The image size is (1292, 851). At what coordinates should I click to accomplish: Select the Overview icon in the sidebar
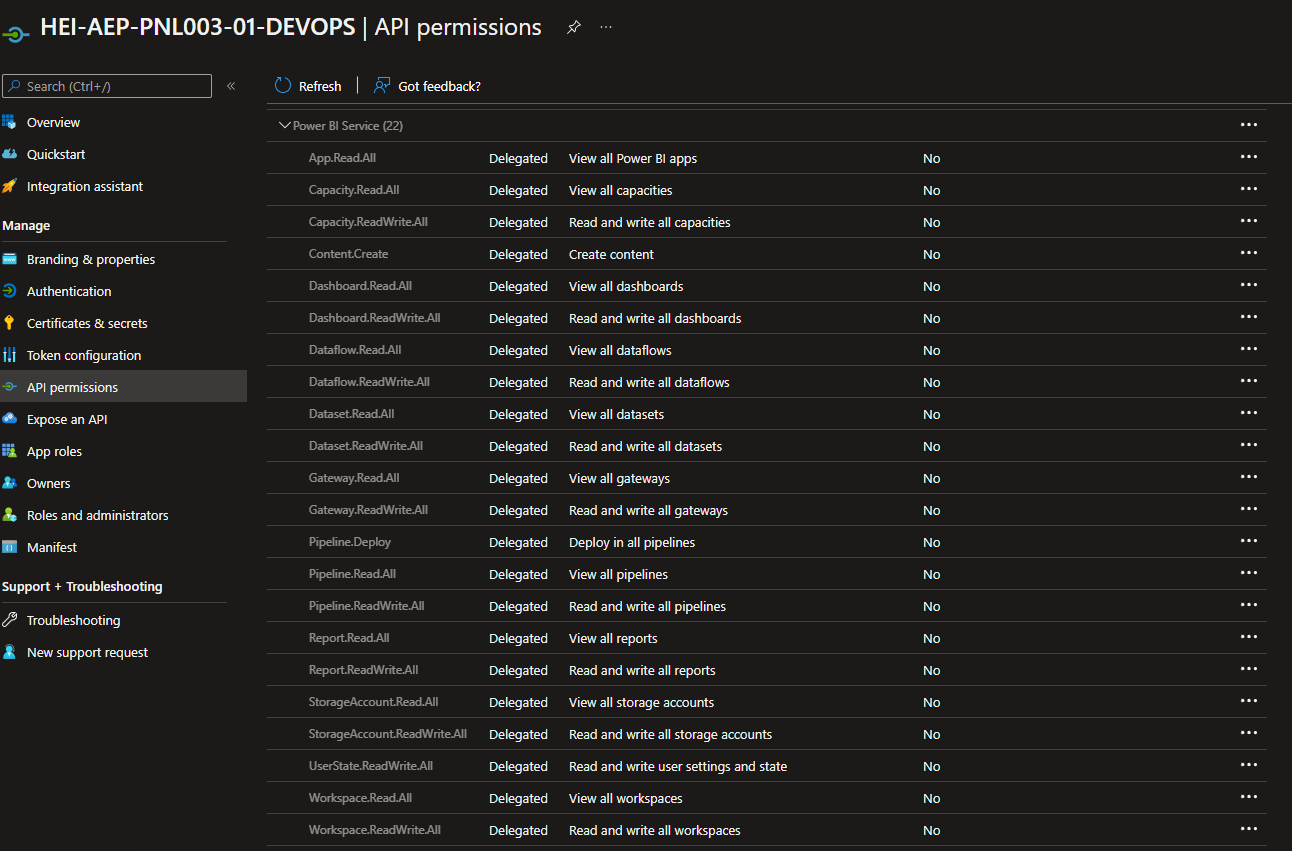12,121
